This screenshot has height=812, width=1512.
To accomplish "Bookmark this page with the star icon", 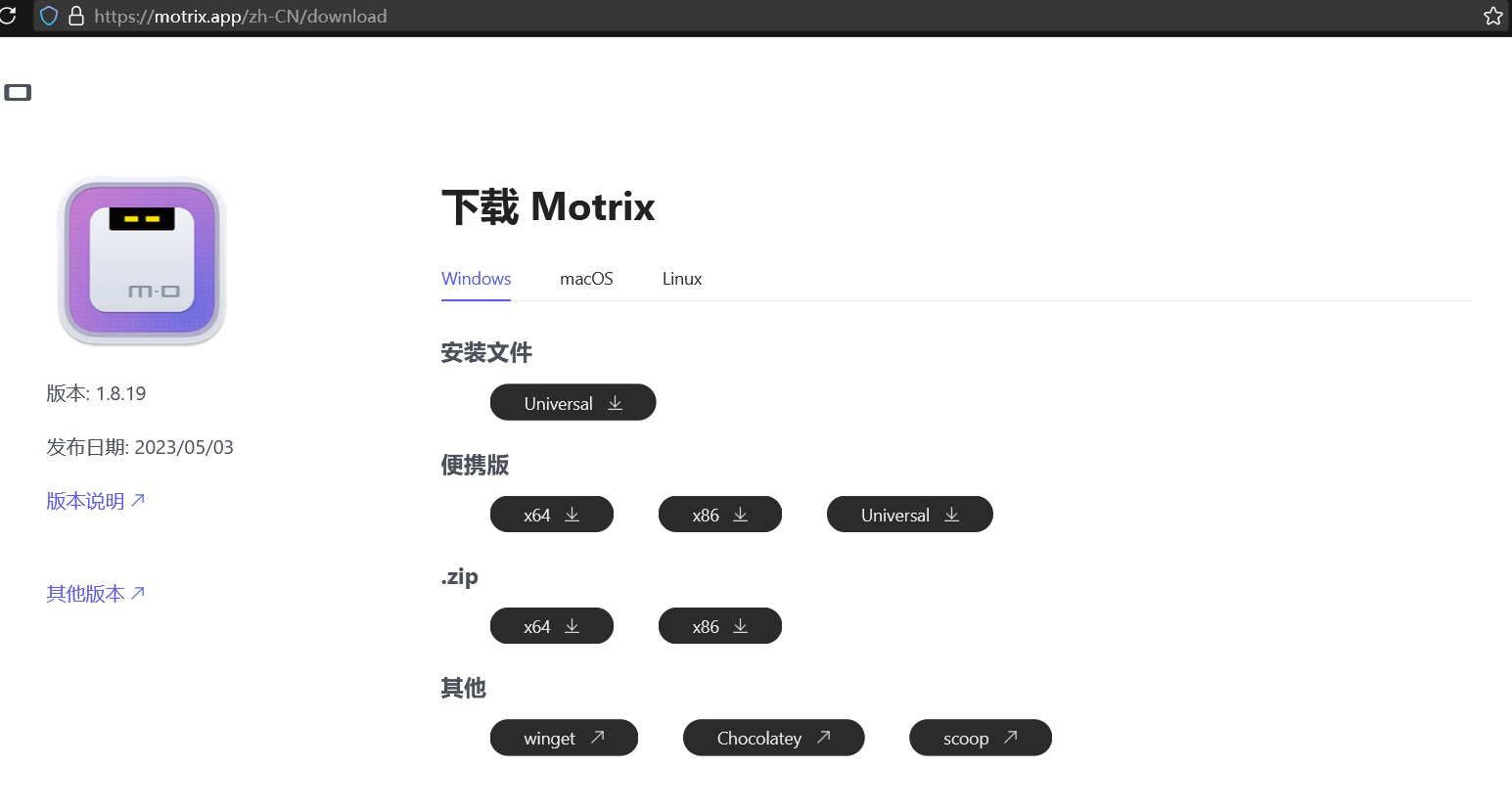I will tap(1492, 16).
